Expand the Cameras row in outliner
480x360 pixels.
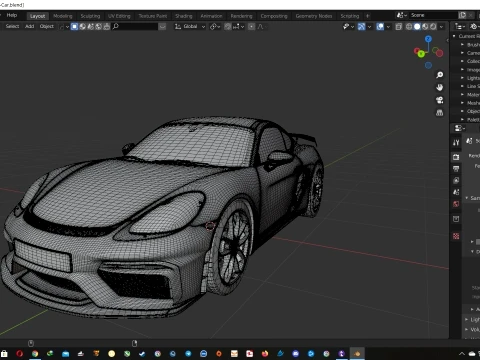click(x=462, y=53)
